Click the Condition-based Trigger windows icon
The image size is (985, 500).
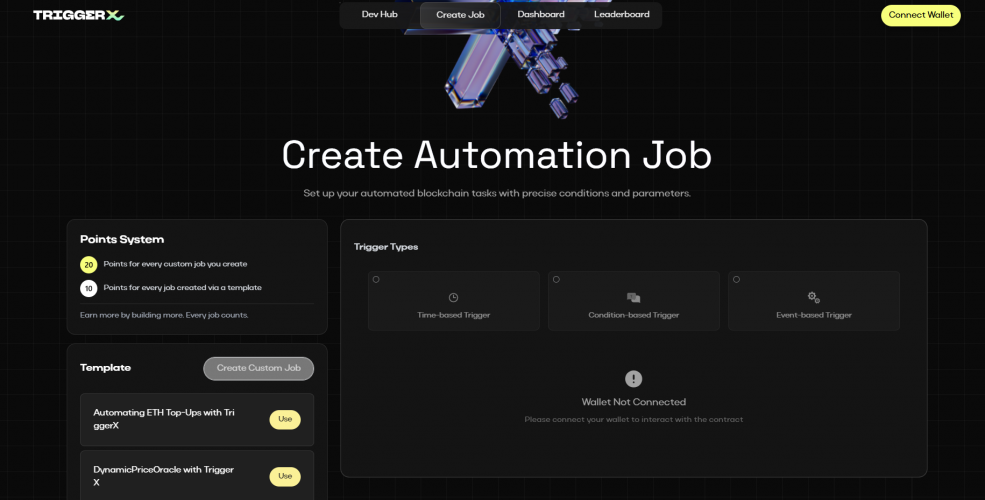[x=633, y=297]
